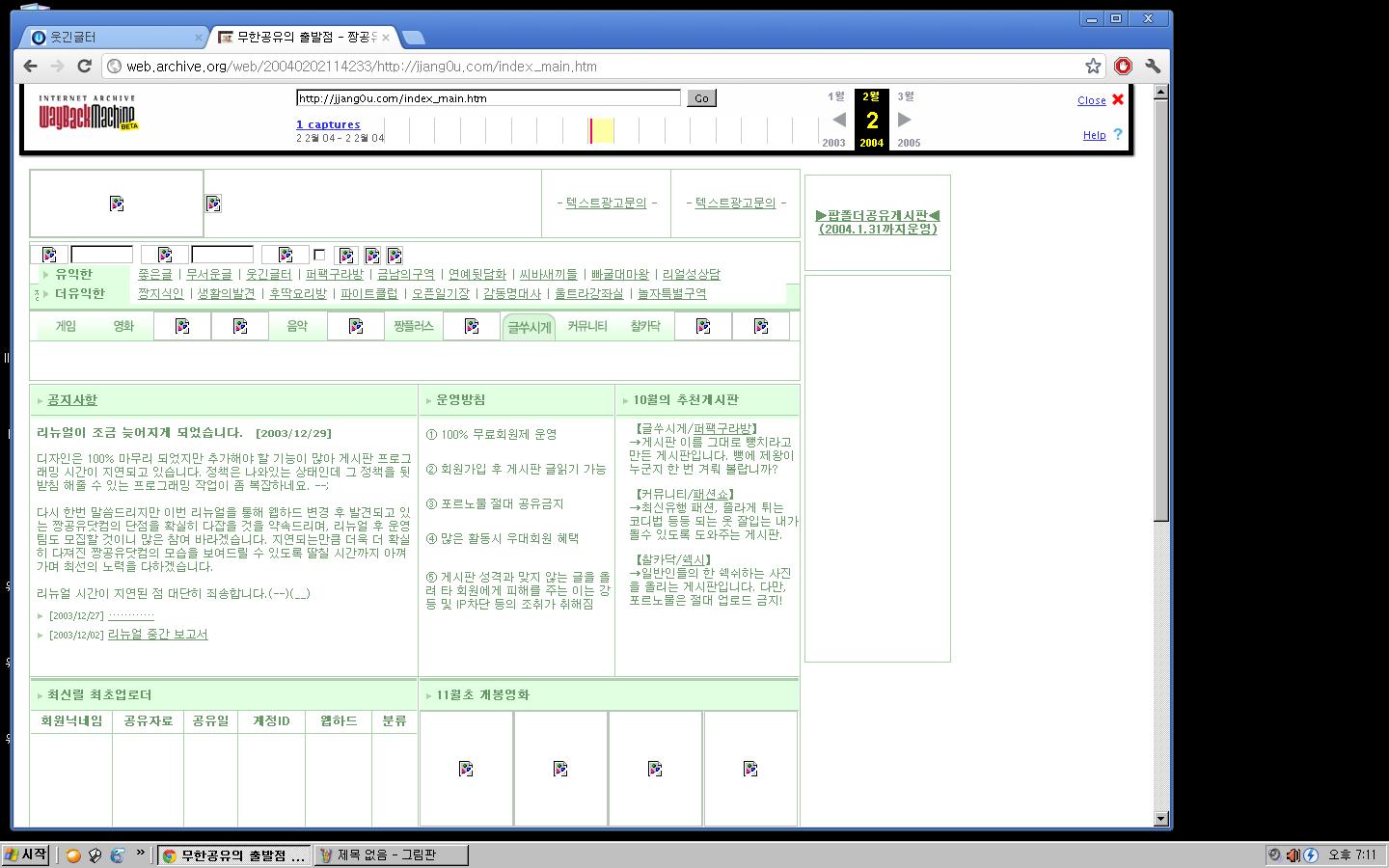Expand the 더유익한 category arrow
1389x868 pixels.
45,293
